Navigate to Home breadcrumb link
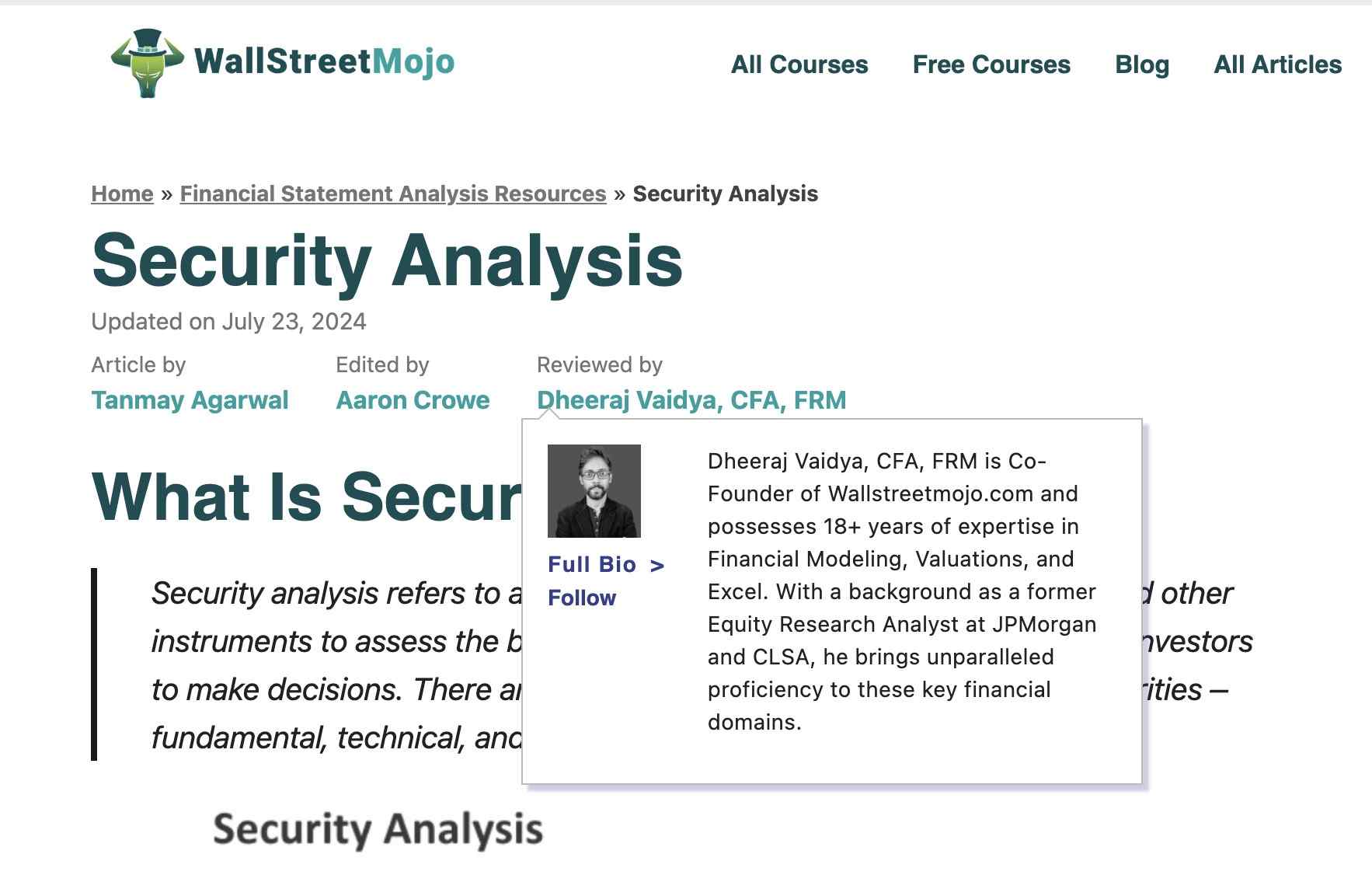 coord(122,193)
